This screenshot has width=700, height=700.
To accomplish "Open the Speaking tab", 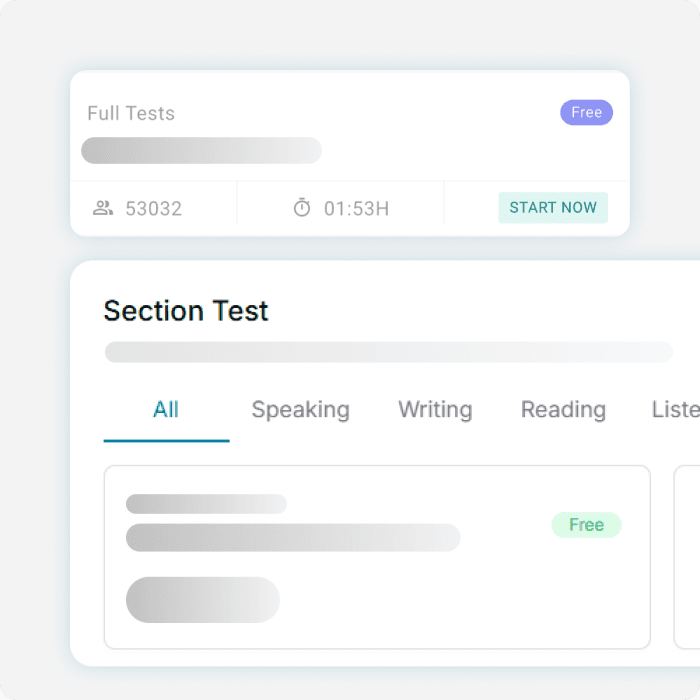I will click(x=300, y=410).
